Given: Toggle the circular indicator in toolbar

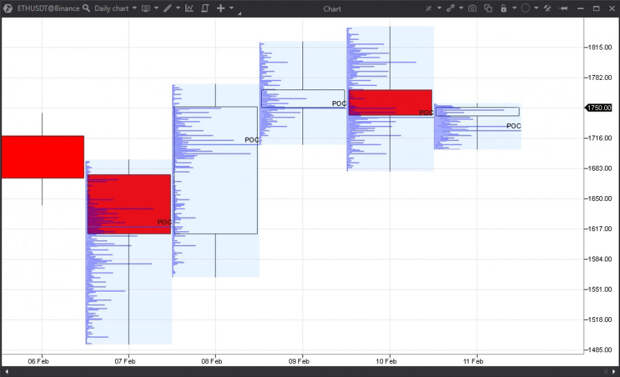Looking at the screenshot, I should 525,8.
